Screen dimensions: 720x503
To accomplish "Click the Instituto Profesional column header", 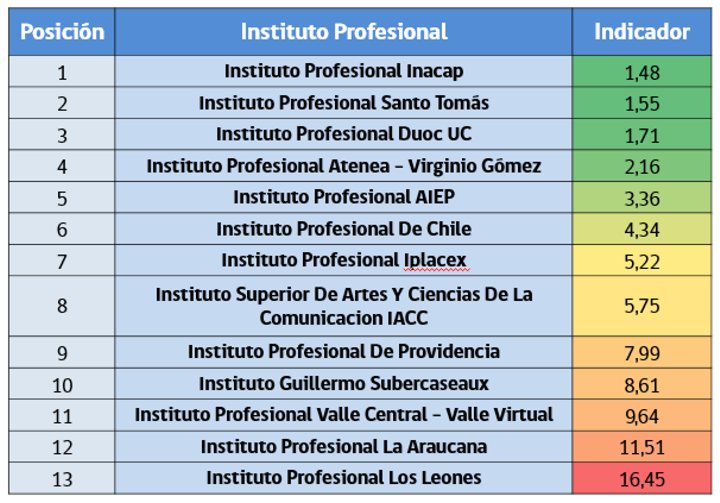I will [x=343, y=32].
